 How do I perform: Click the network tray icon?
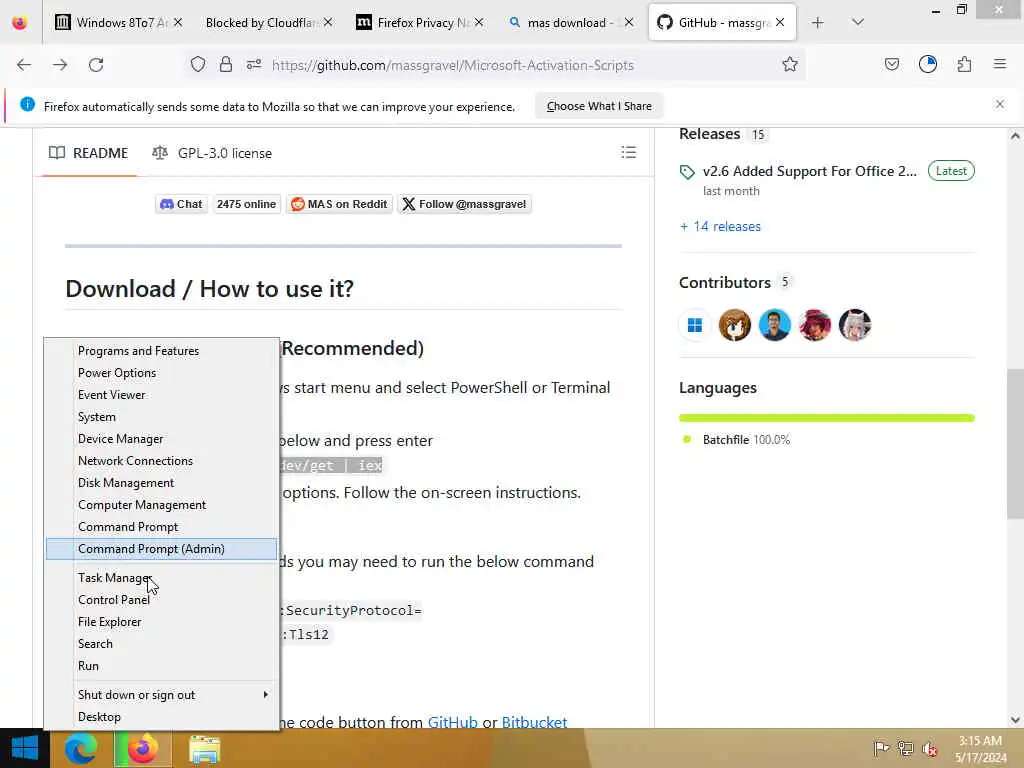(x=906, y=748)
